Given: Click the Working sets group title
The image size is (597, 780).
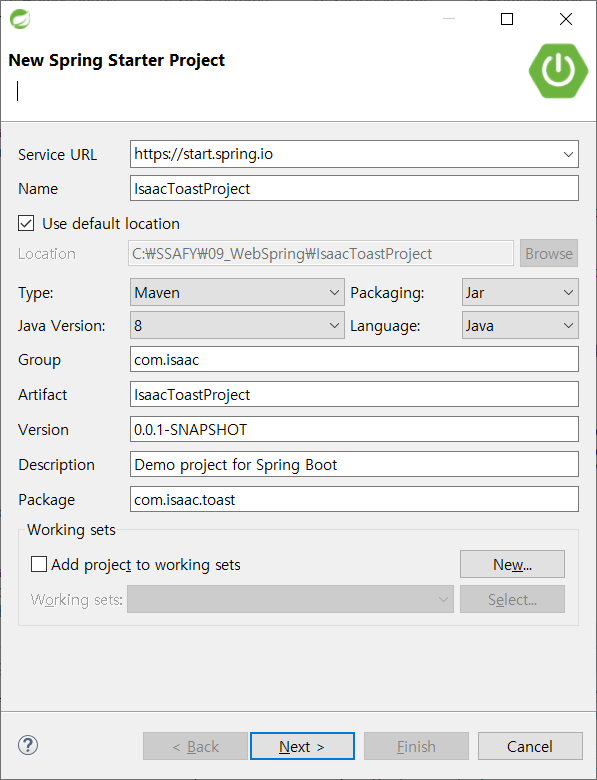Looking at the screenshot, I should click(71, 530).
